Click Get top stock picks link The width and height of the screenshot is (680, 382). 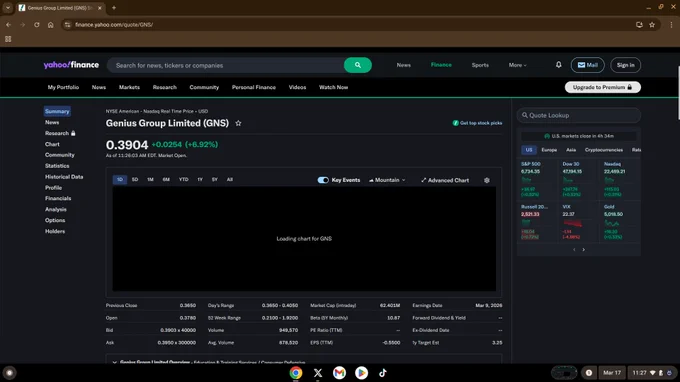click(477, 123)
